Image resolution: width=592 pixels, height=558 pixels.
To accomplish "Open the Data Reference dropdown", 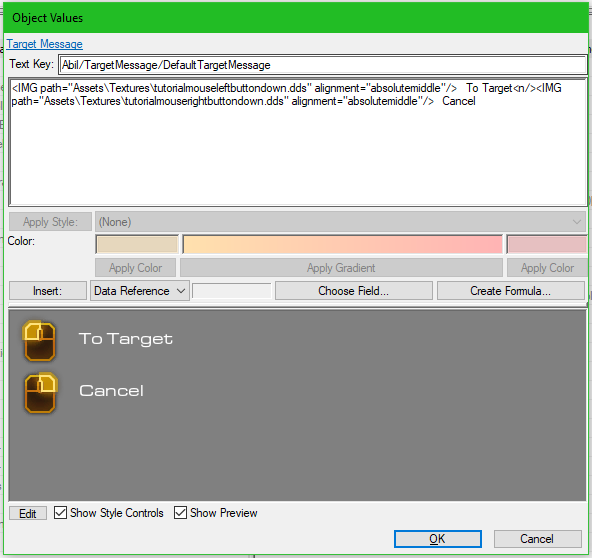I will [x=140, y=291].
